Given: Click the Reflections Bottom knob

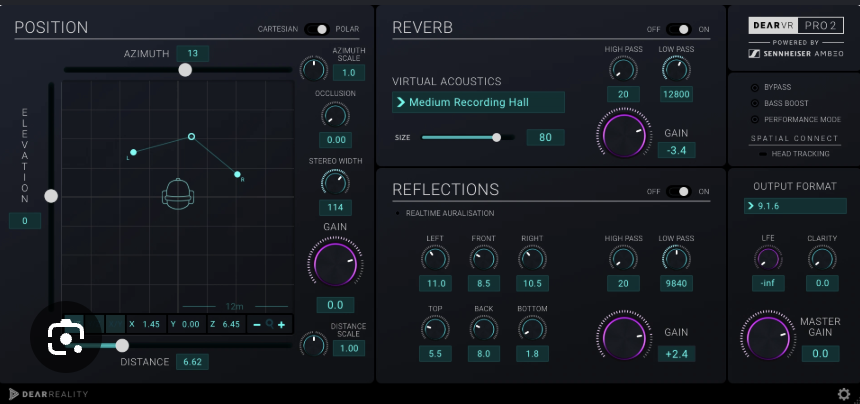Looking at the screenshot, I should click(x=532, y=329).
